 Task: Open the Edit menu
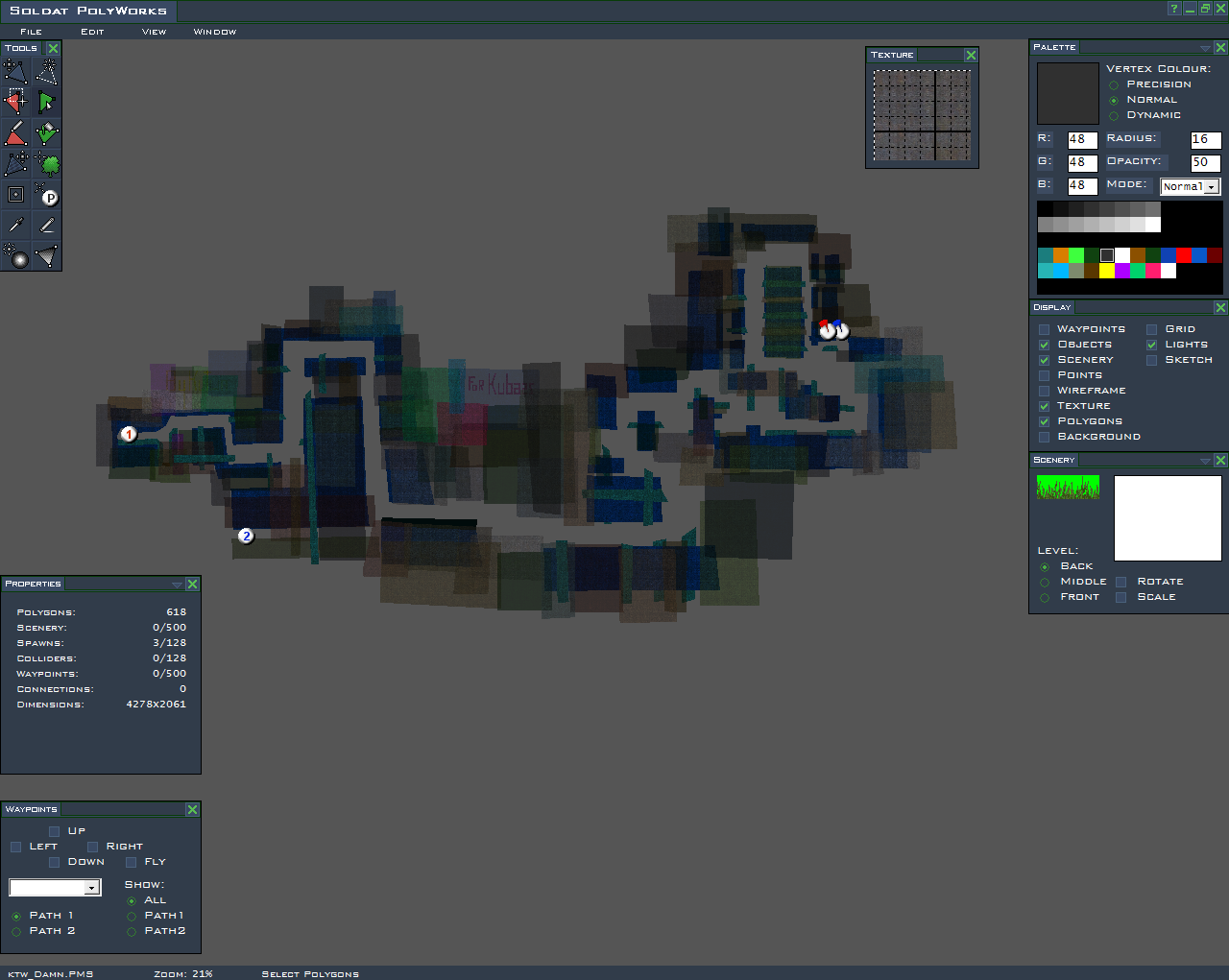coord(92,32)
